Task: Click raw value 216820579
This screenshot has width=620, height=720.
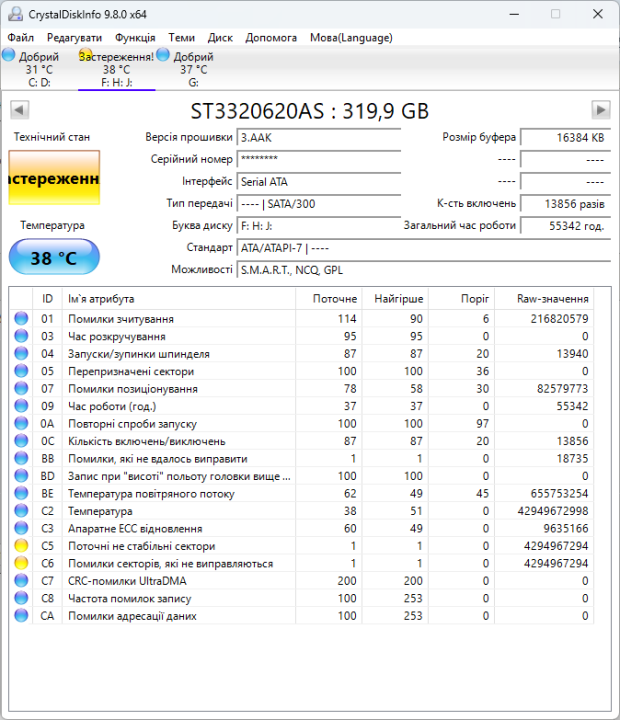Action: pyautogui.click(x=559, y=319)
